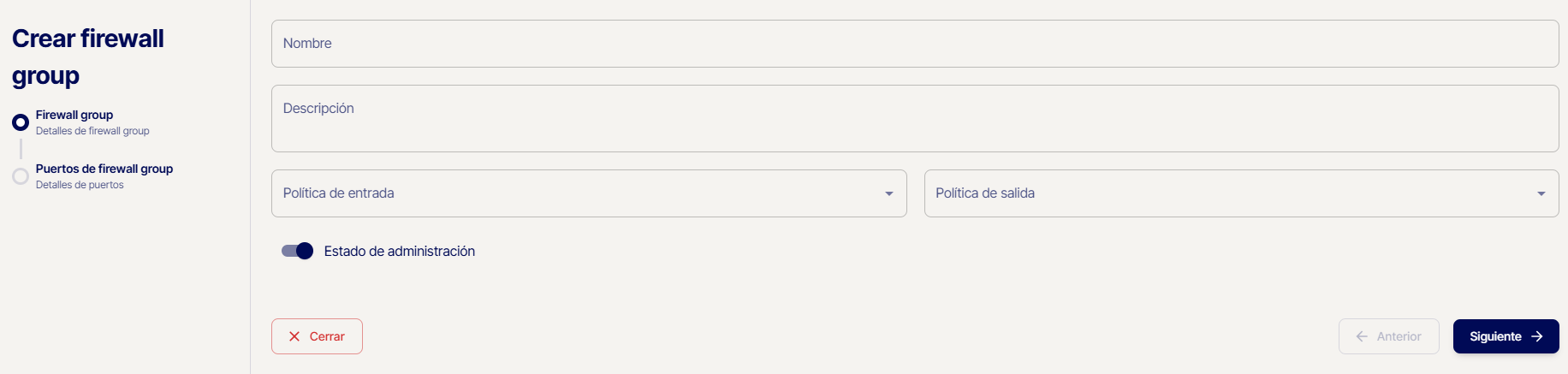Click the Detalles de firewall group subtitle
The width and height of the screenshot is (1568, 374).
click(x=92, y=131)
